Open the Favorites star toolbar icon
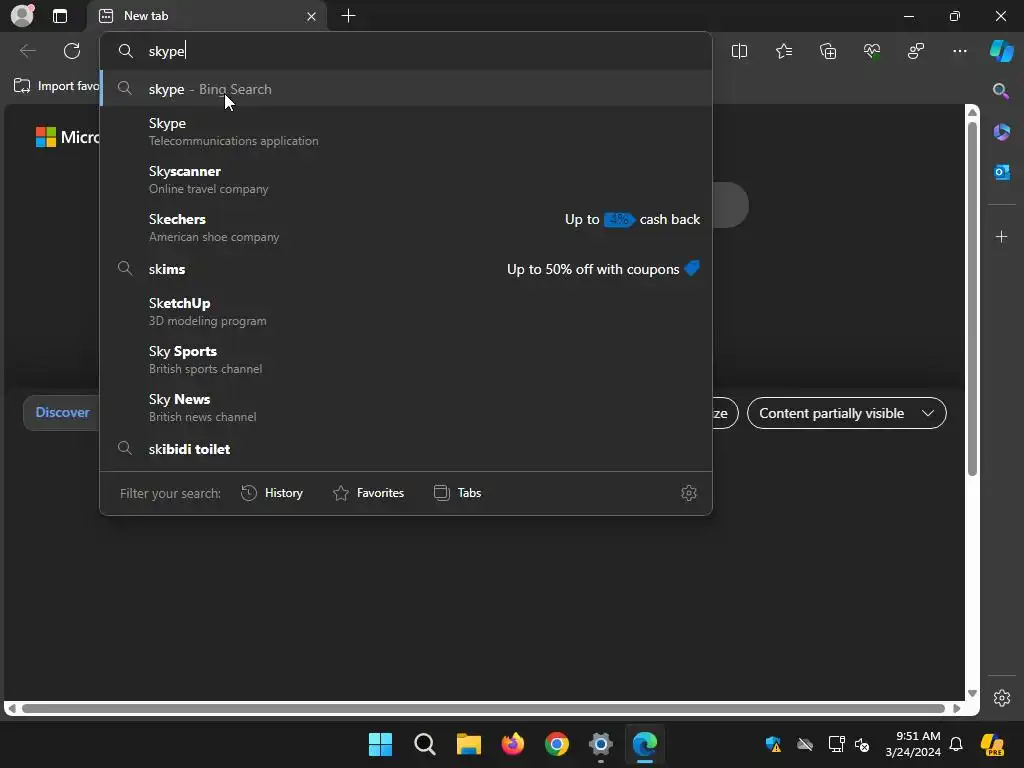 (x=784, y=51)
